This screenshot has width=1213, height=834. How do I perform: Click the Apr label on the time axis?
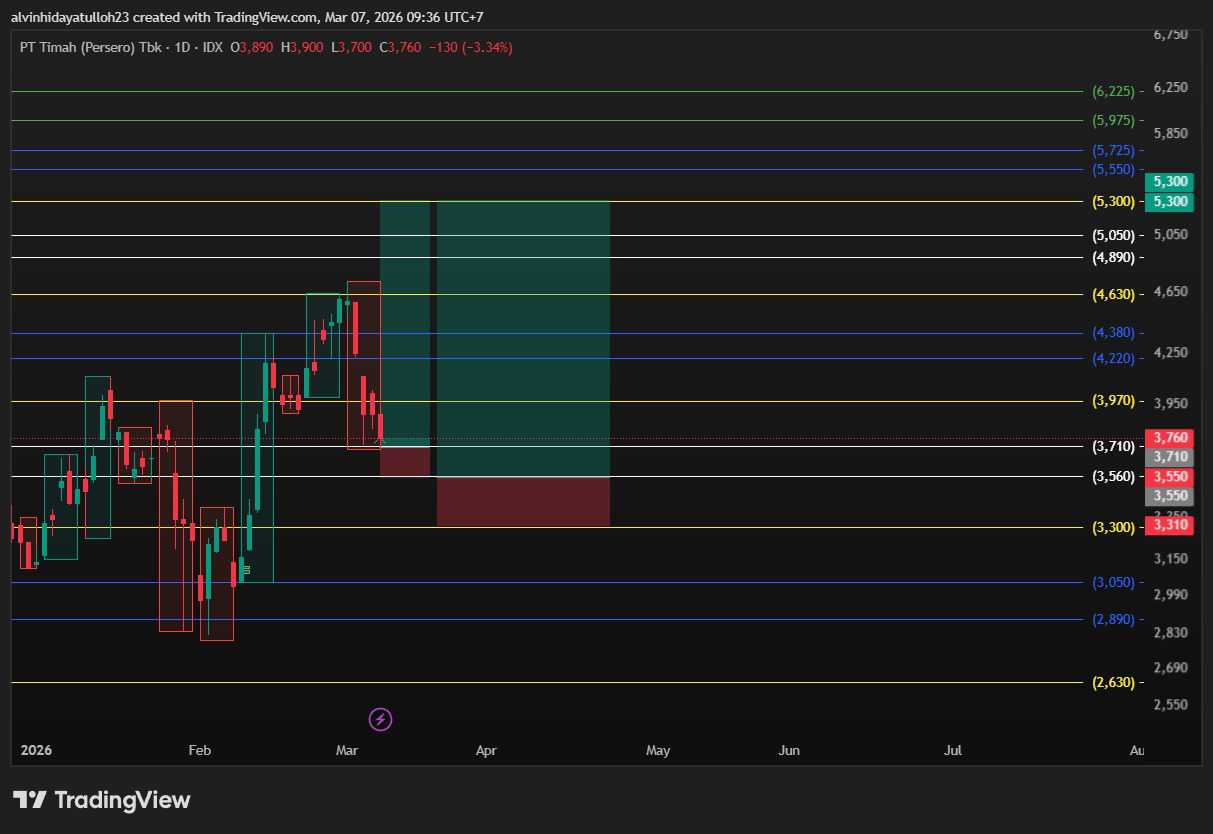(486, 750)
